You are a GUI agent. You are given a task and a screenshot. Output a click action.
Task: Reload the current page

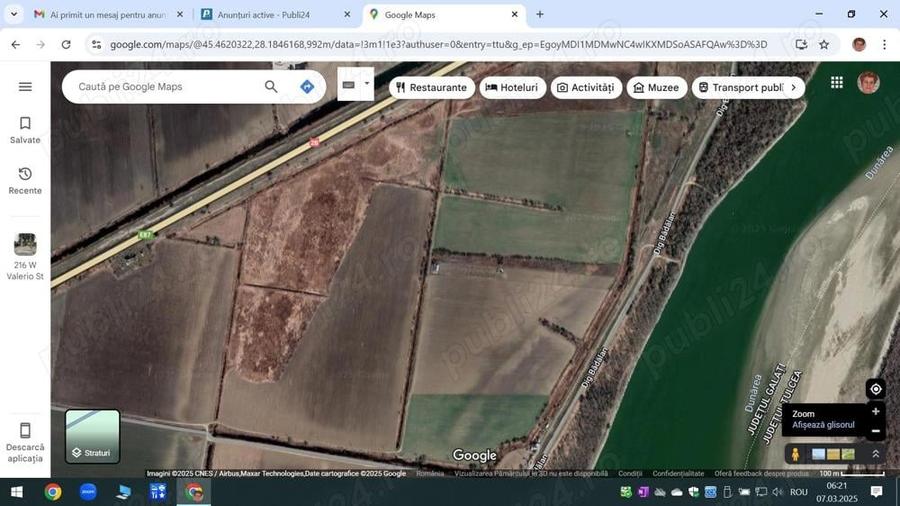coord(66,44)
